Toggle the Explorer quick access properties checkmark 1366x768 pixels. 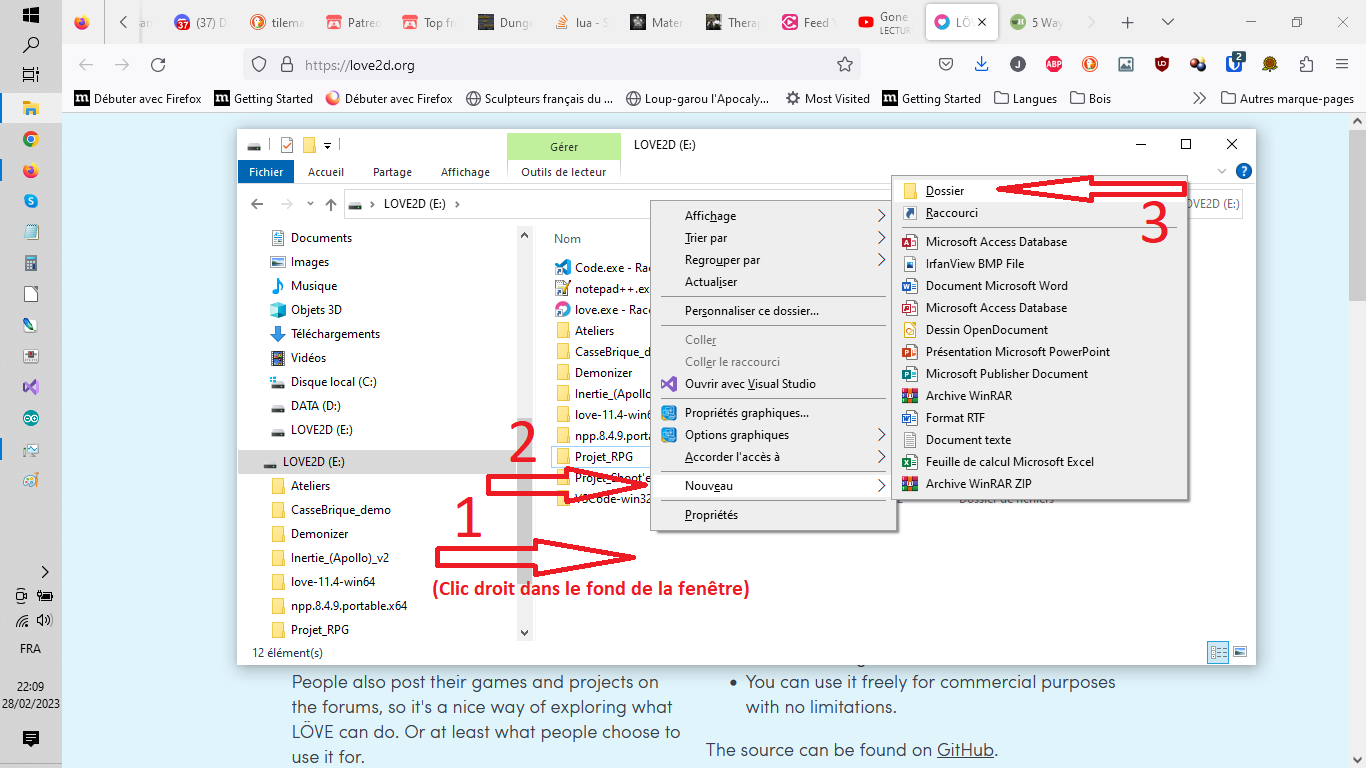[287, 145]
